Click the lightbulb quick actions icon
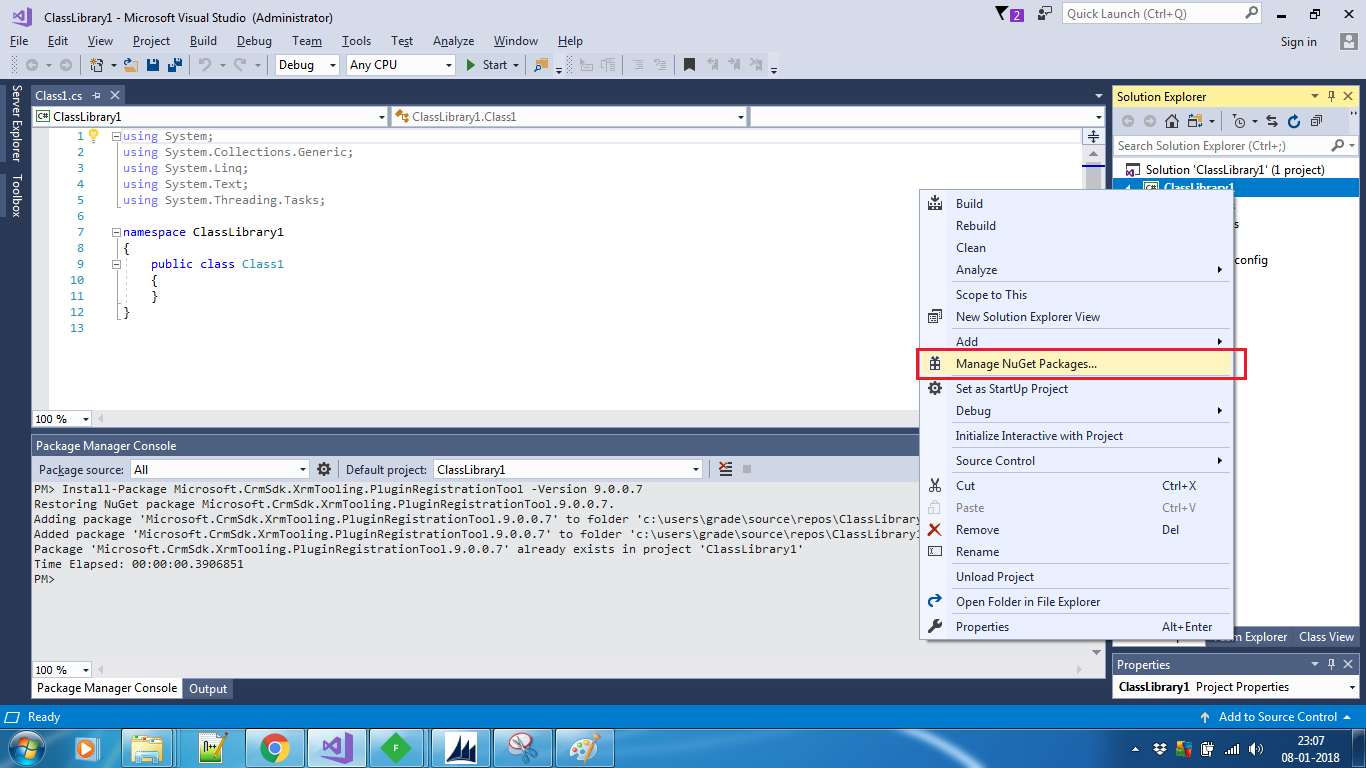Screen dimensions: 1366x768 [94, 135]
